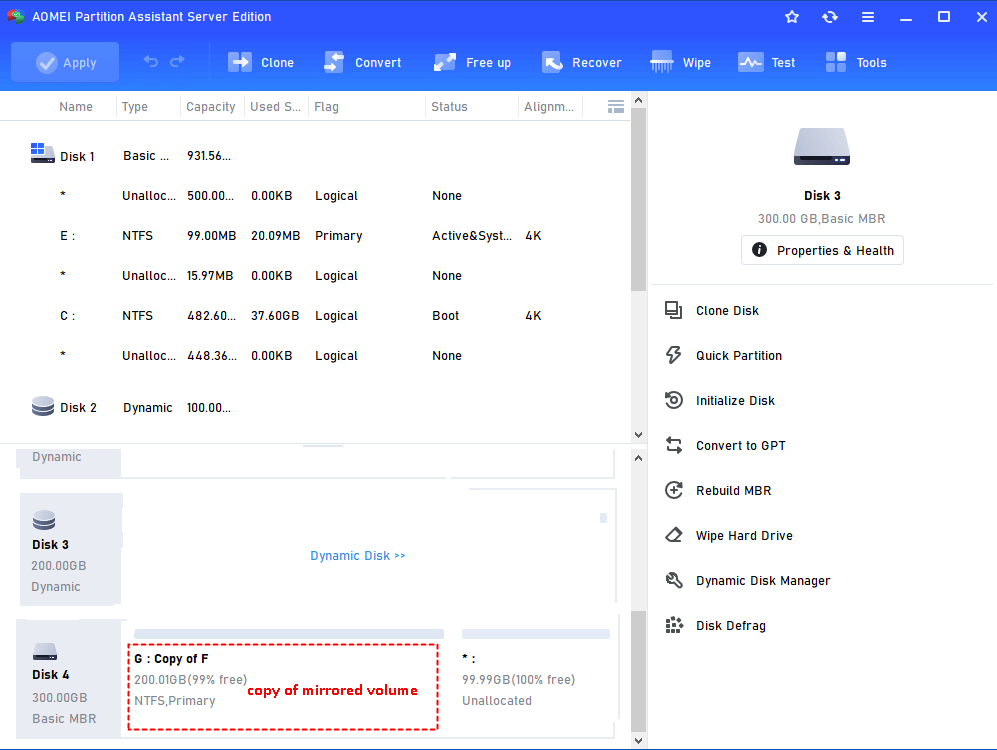The height and width of the screenshot is (750, 997).
Task: Open the Tools menu
Action: click(856, 62)
